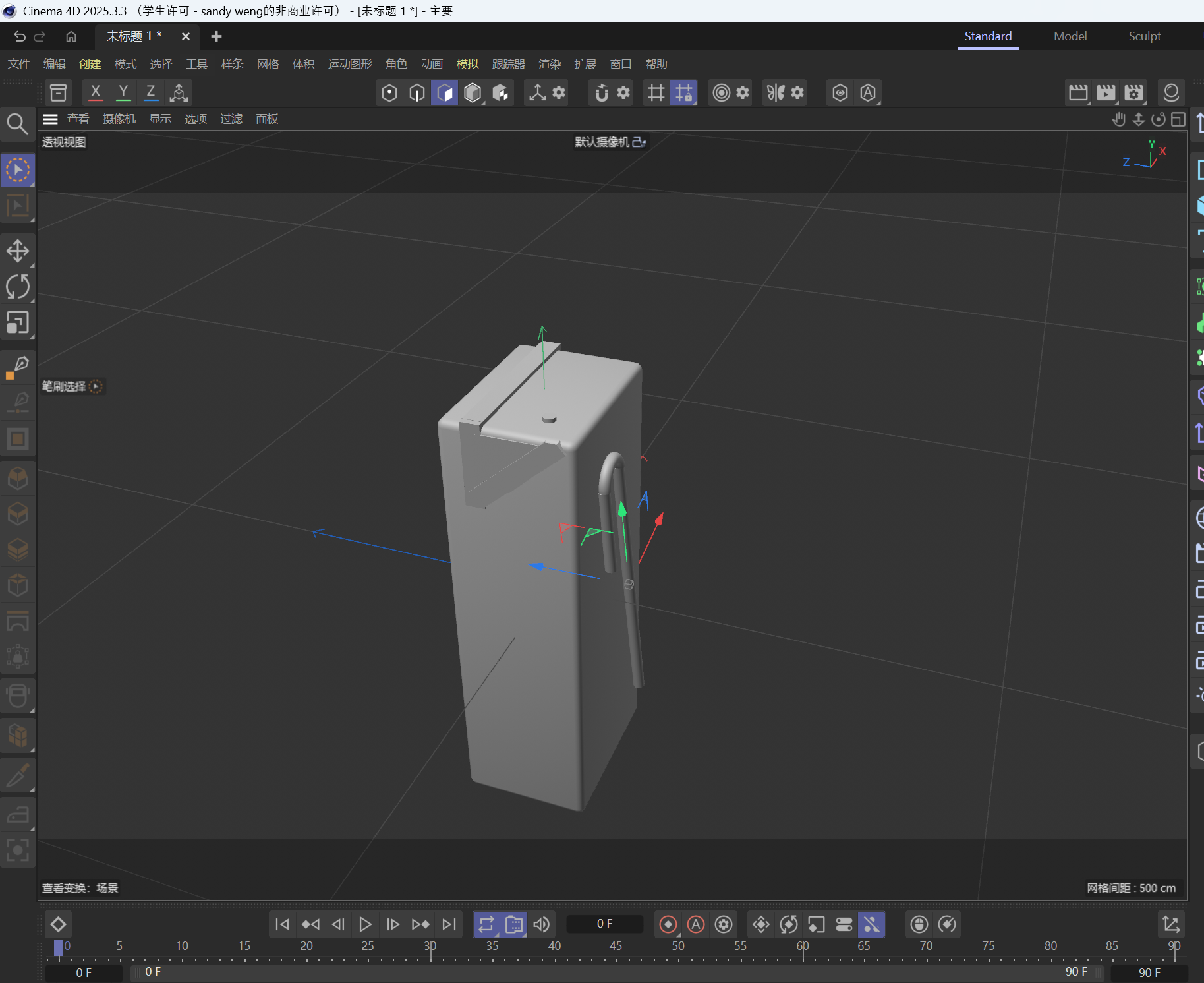This screenshot has height=983, width=1204.
Task: Switch to points mode hexagon icon
Action: click(x=389, y=93)
